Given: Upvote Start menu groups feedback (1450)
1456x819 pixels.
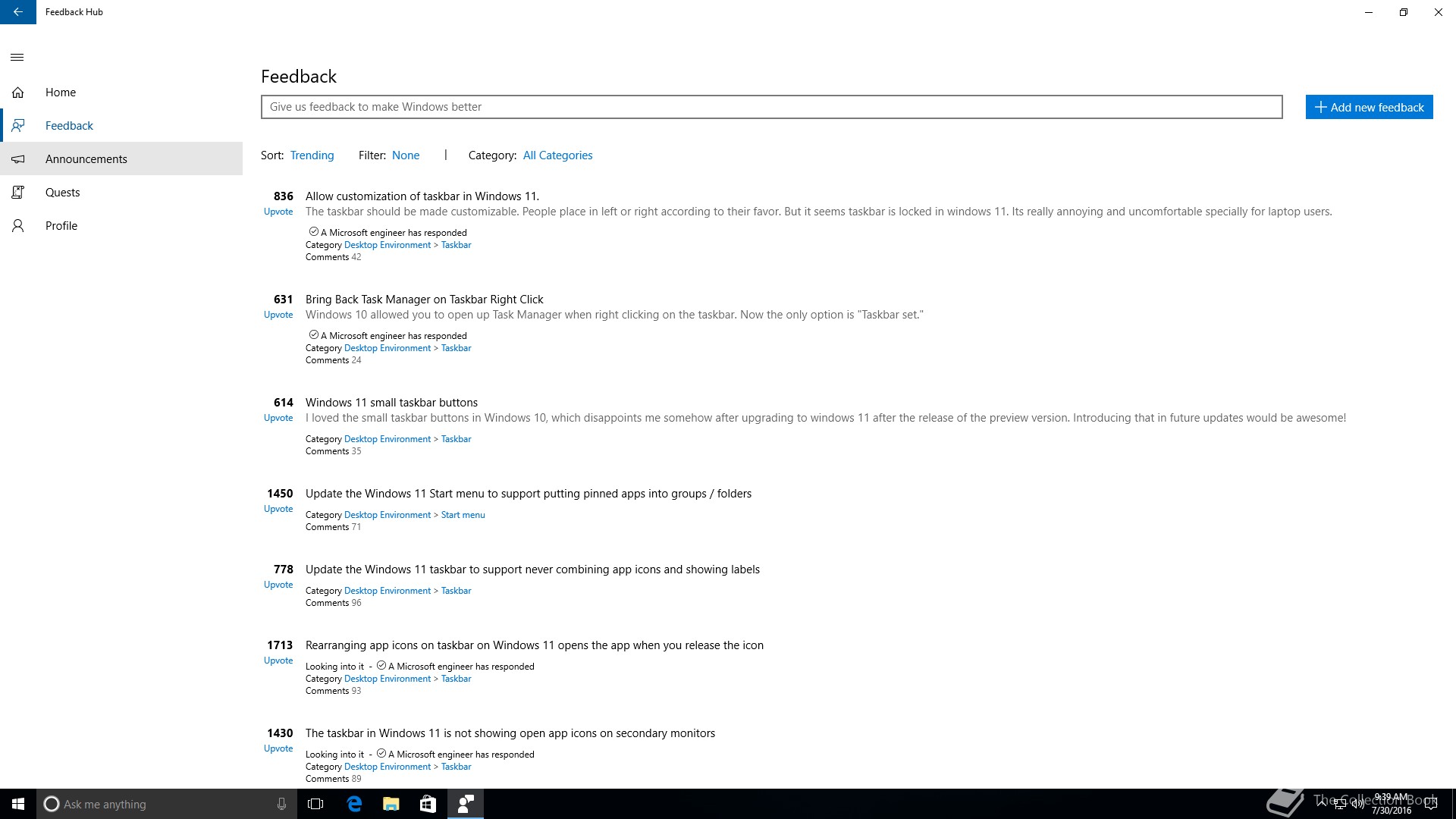Looking at the screenshot, I should [x=278, y=509].
